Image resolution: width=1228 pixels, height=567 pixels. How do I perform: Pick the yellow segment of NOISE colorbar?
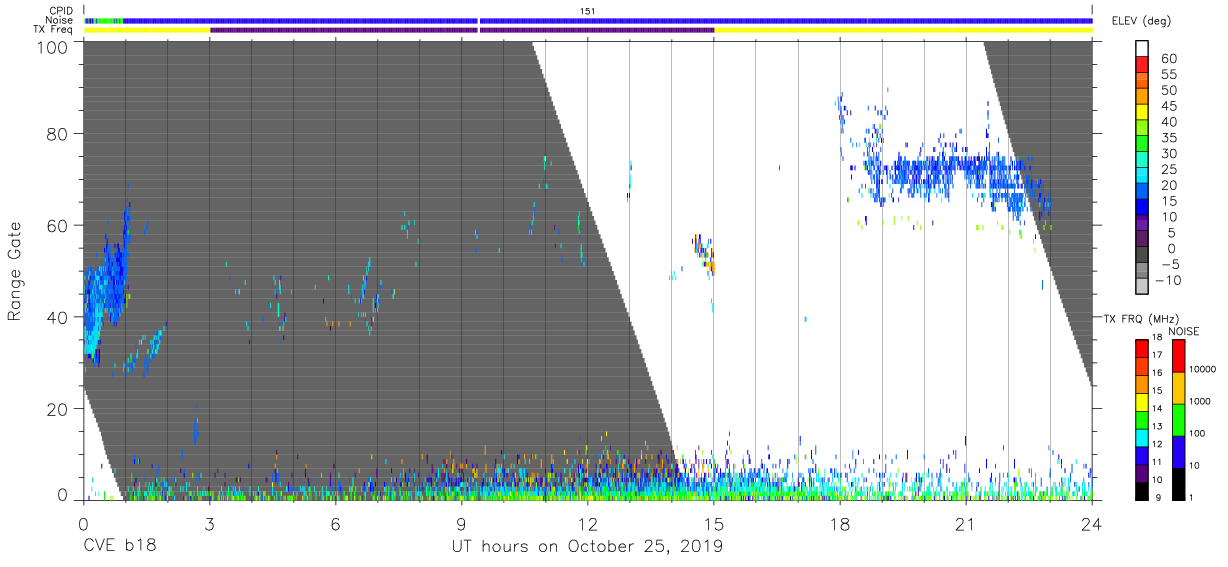pyautogui.click(x=1178, y=388)
